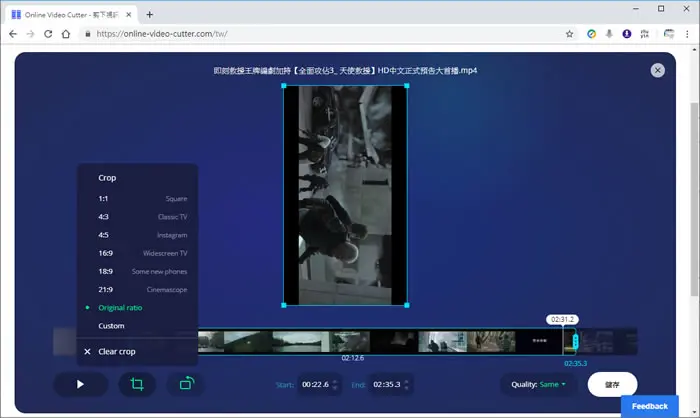Choose Original ratio crop option

(x=138, y=308)
